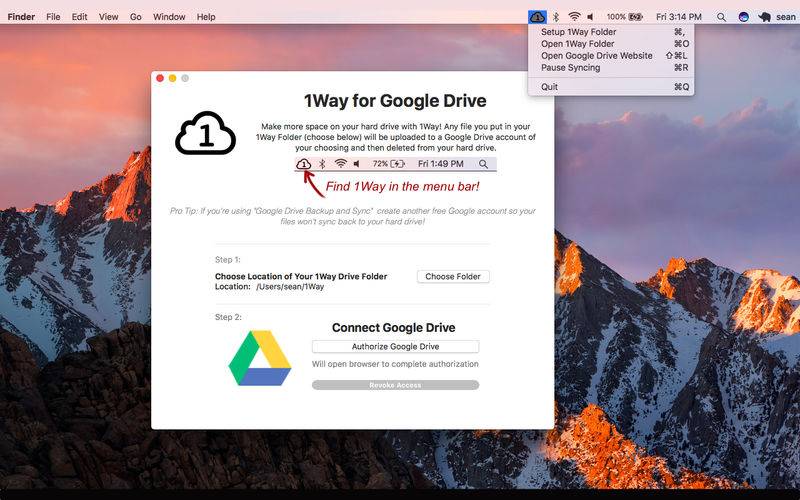Screen dimensions: 800x500
Task: Open the Wi-Fi status menu
Action: (x=574, y=17)
